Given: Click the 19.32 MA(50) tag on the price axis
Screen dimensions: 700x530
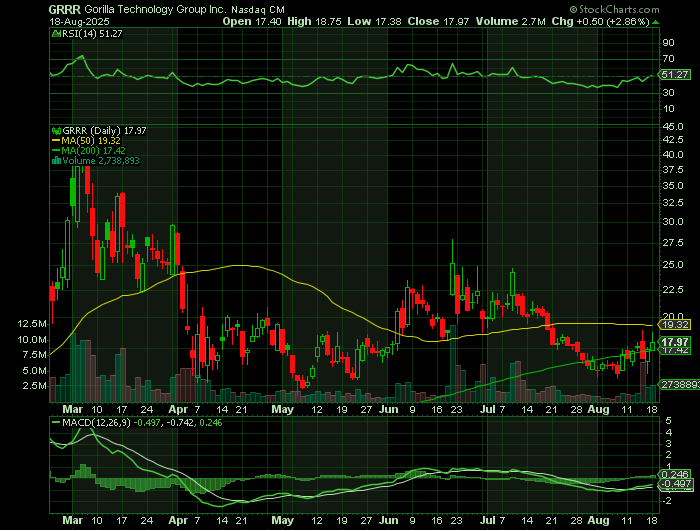Looking at the screenshot, I should point(675,325).
